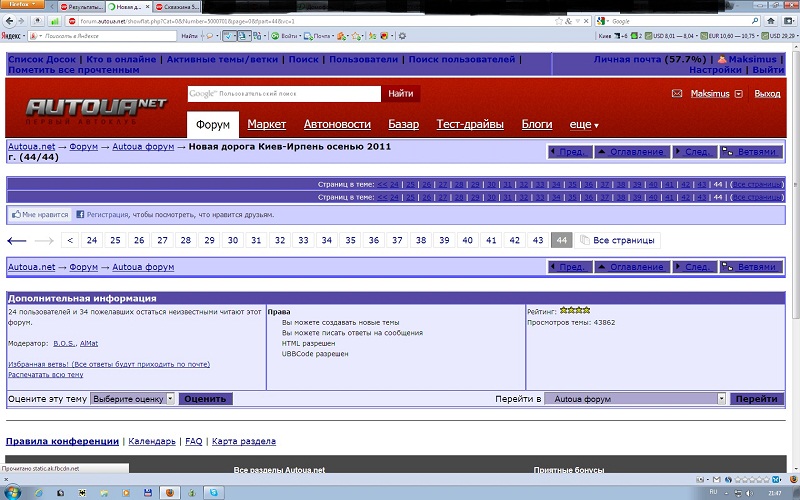The width and height of the screenshot is (800, 500).
Task: Click browser back arrow button
Action: 9,20
